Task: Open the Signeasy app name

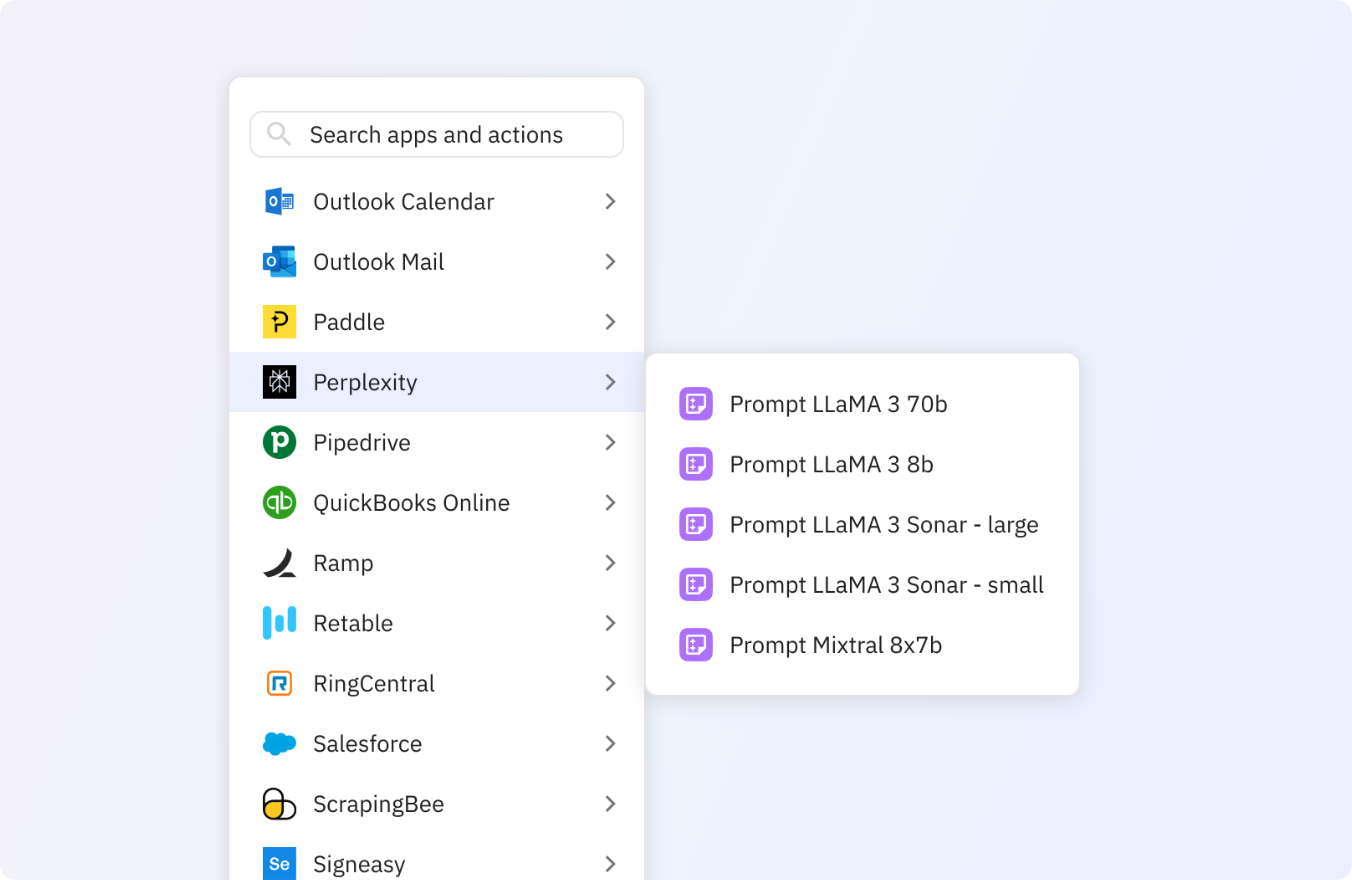Action: pyautogui.click(x=359, y=865)
